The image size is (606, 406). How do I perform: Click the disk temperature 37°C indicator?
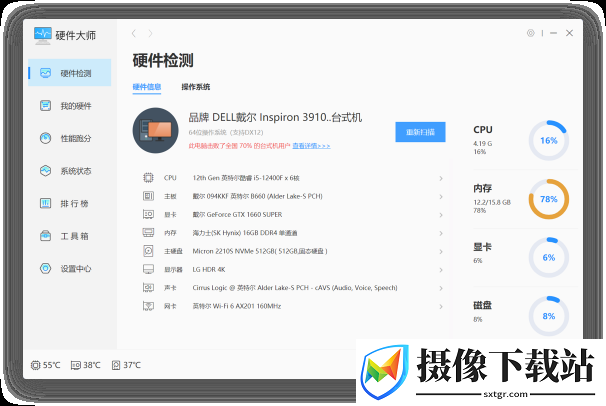[126, 365]
